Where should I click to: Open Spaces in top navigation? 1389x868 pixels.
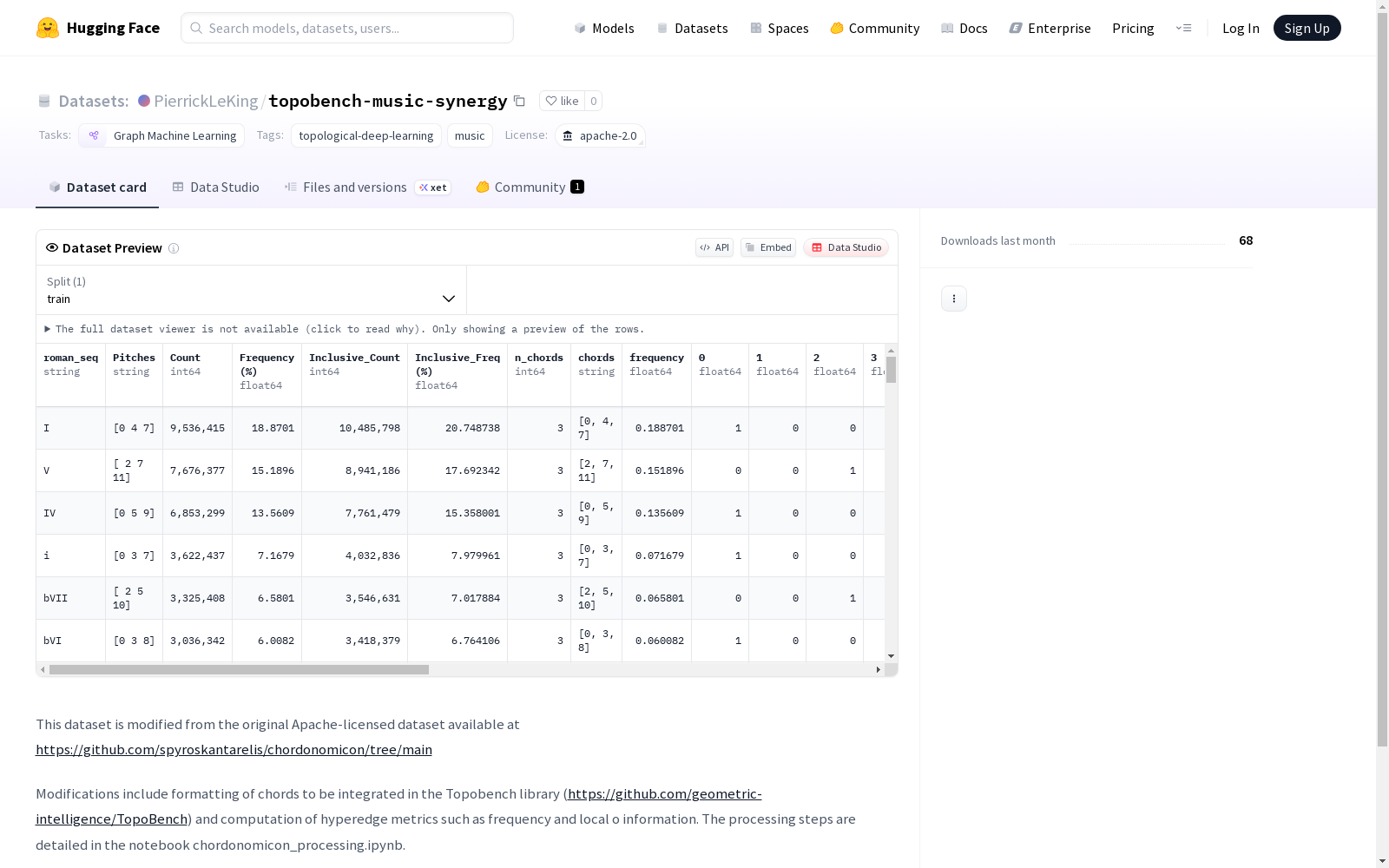pos(780,28)
